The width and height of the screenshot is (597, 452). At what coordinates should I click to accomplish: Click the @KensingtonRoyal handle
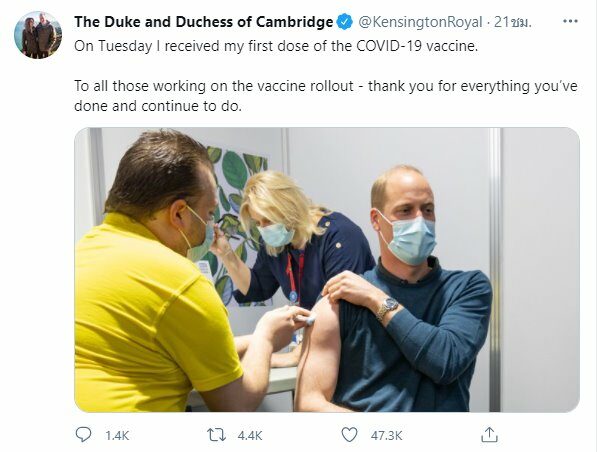[420, 22]
